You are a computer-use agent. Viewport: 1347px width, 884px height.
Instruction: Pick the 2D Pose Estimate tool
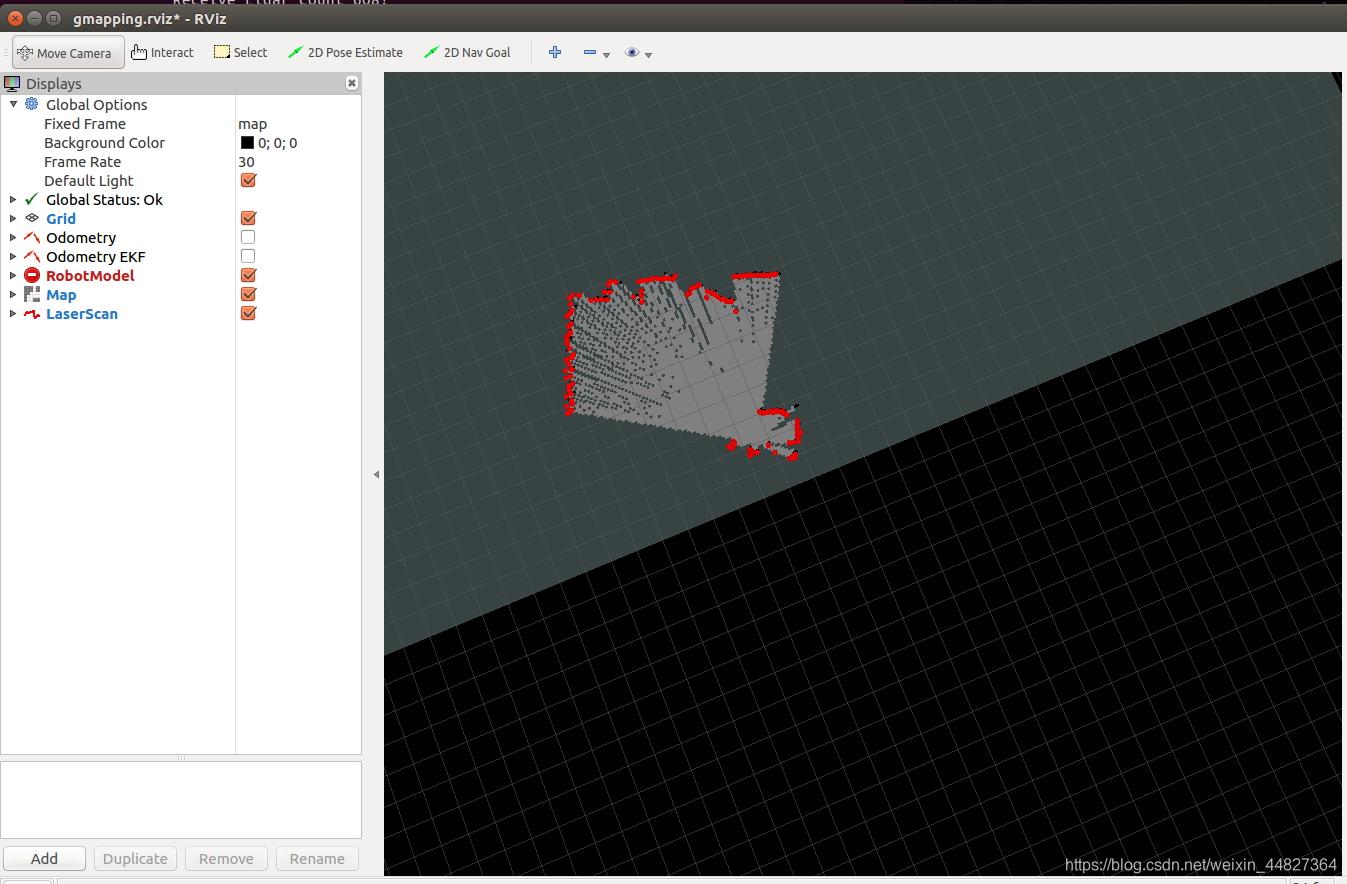(345, 53)
